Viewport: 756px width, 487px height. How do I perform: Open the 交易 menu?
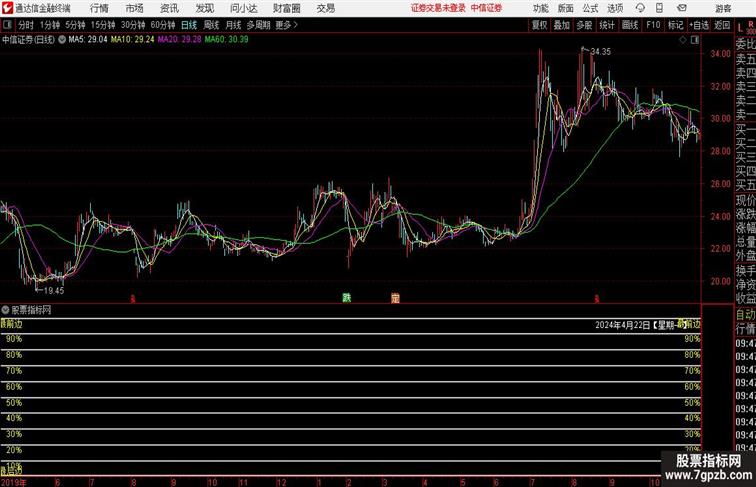pos(325,8)
